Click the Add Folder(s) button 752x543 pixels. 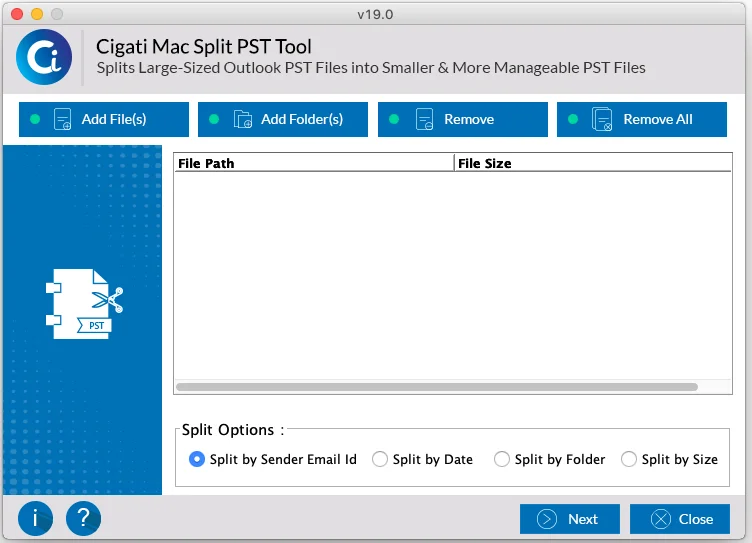tap(283, 119)
